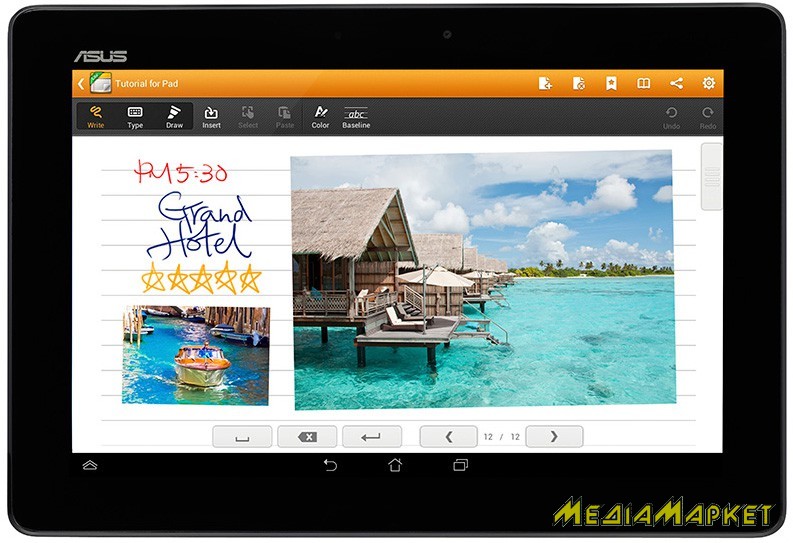This screenshot has width=793, height=543.
Task: Switch to Type mode
Action: [x=135, y=117]
